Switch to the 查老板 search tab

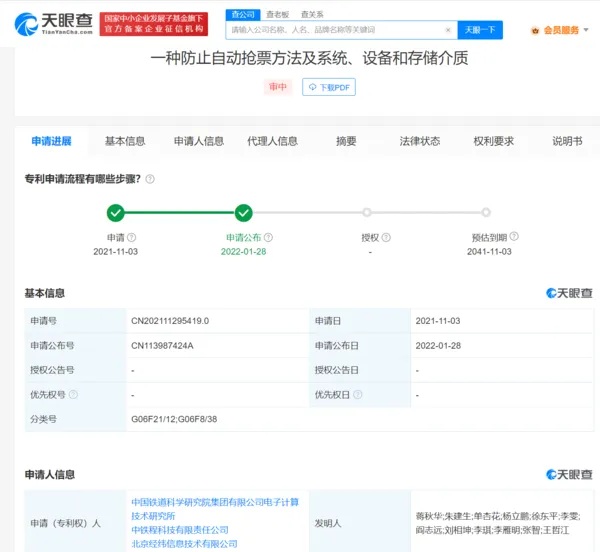coord(276,14)
